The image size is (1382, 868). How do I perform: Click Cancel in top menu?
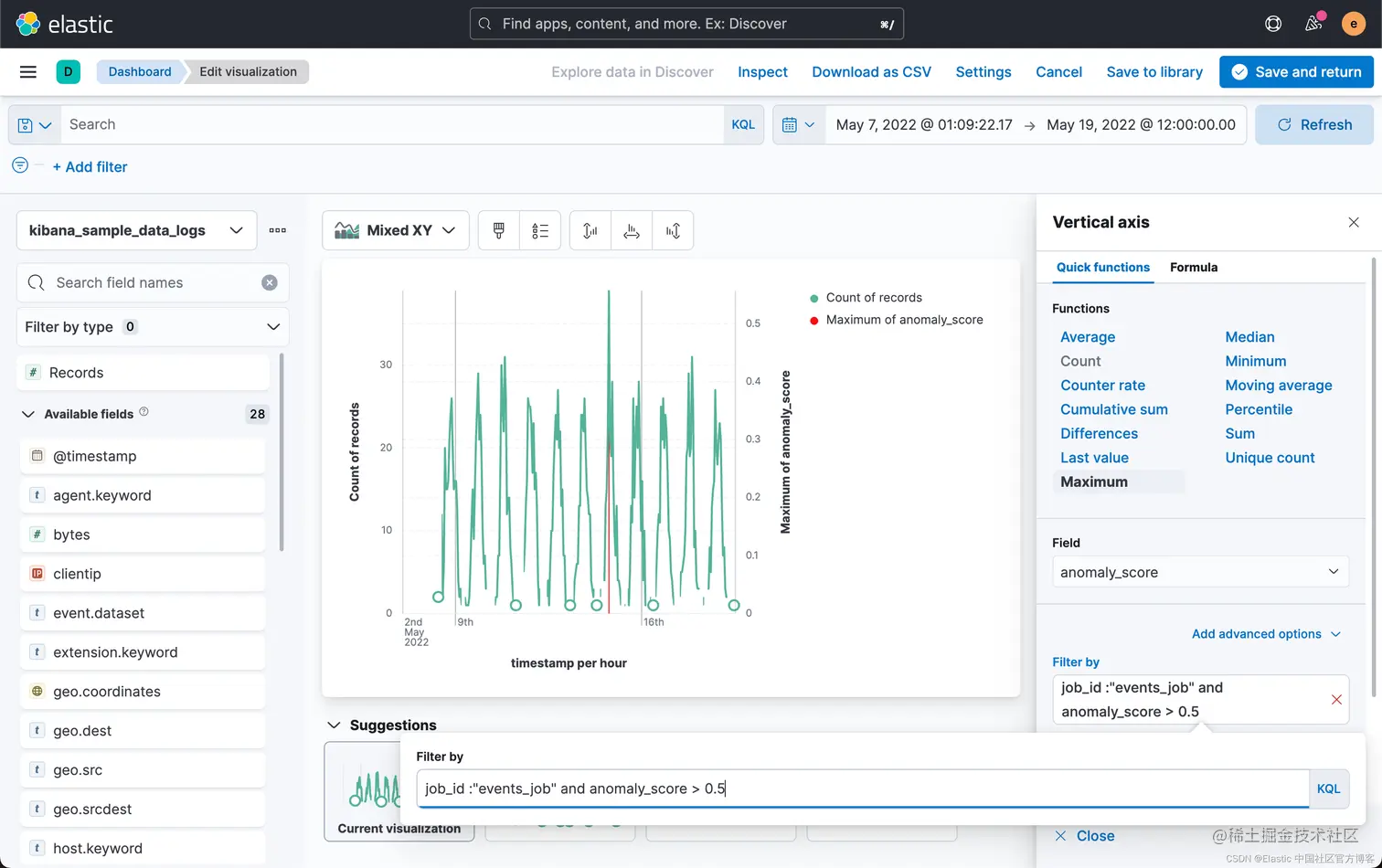tap(1058, 71)
